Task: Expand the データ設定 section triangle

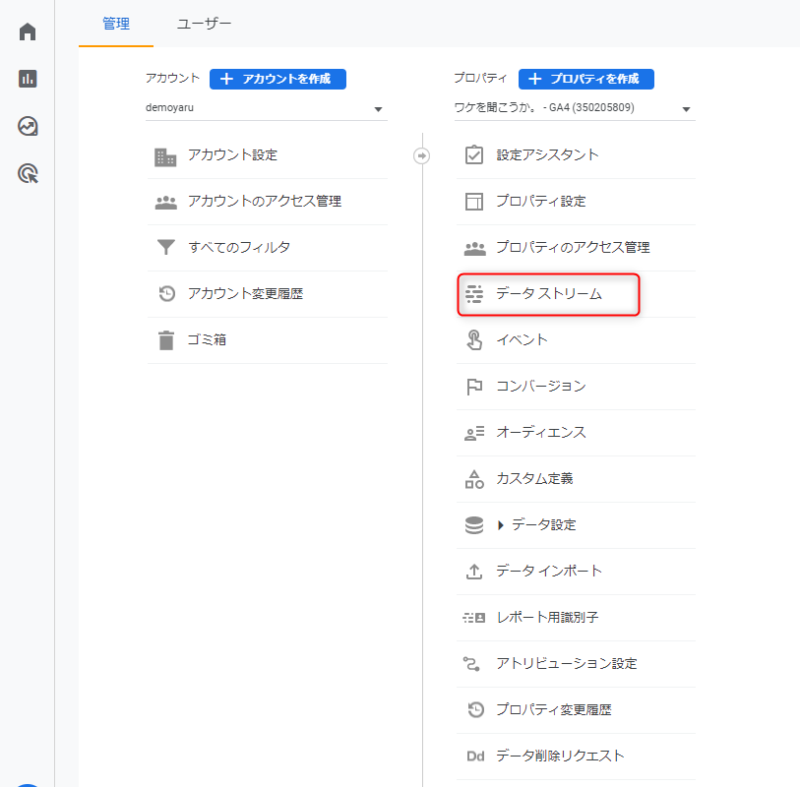Action: [x=501, y=525]
